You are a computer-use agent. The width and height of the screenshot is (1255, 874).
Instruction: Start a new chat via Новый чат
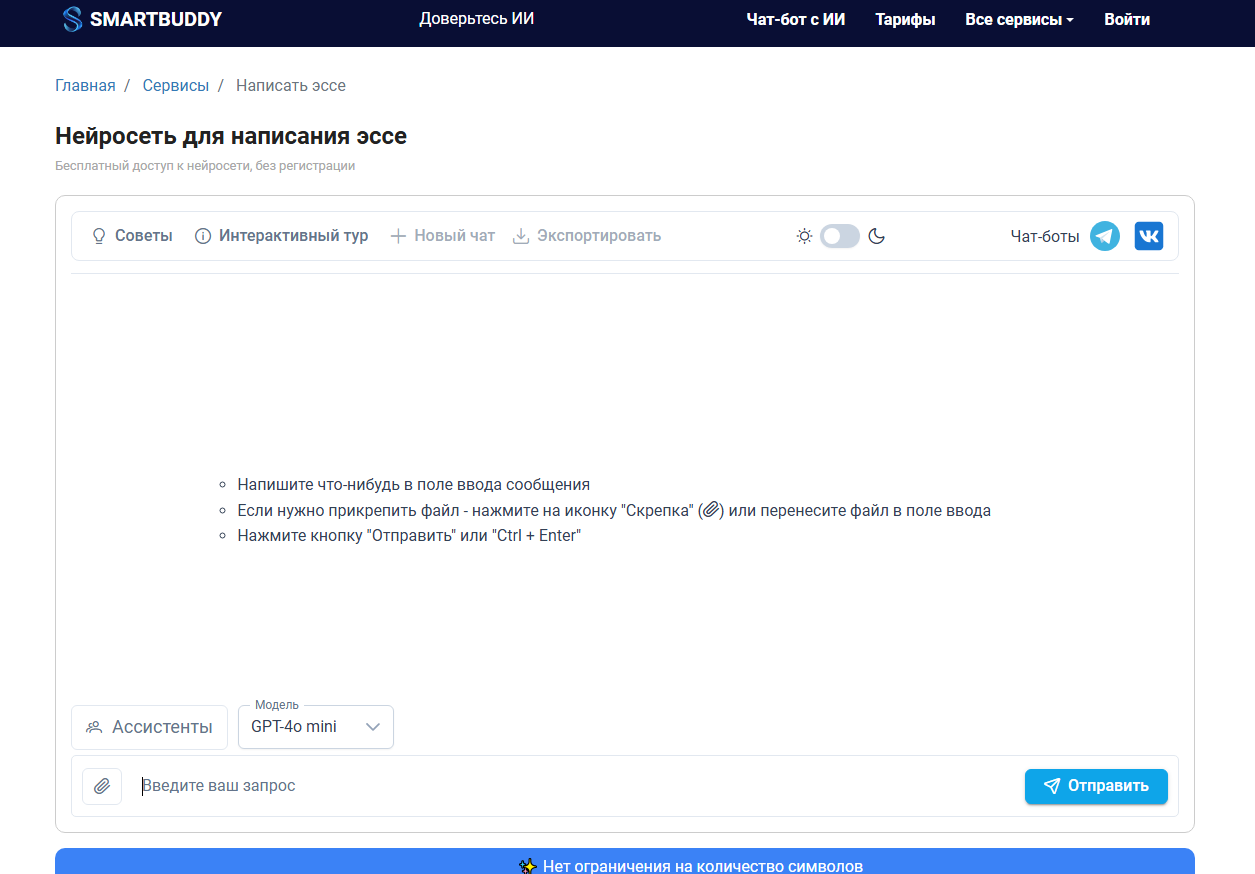click(x=442, y=236)
